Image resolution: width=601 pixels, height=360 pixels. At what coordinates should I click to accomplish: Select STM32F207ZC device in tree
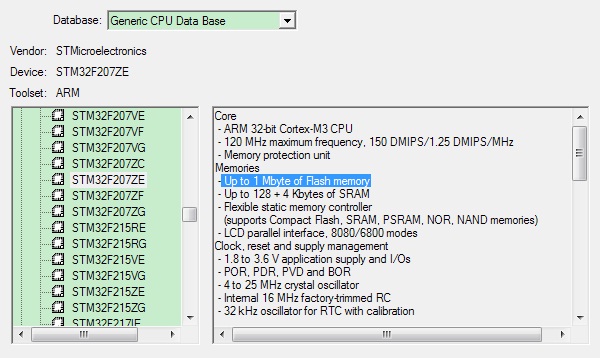click(x=108, y=164)
